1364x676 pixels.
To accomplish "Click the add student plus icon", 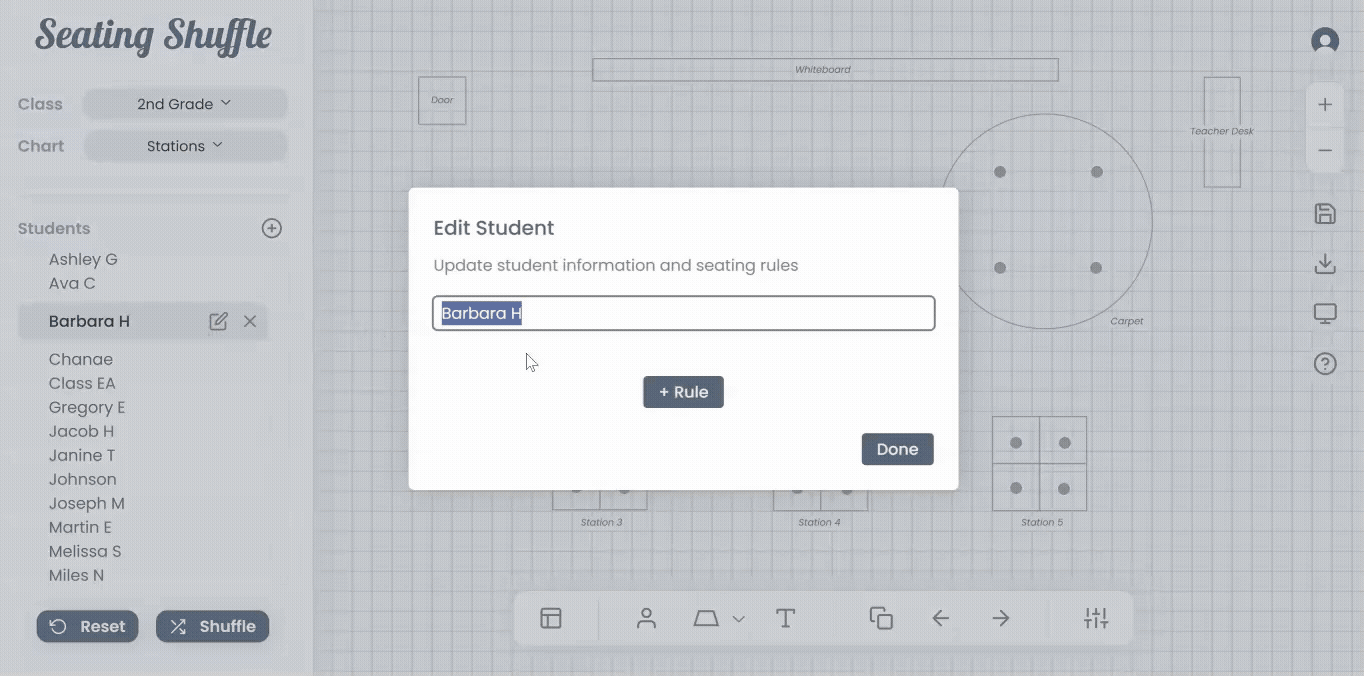I will pos(271,228).
